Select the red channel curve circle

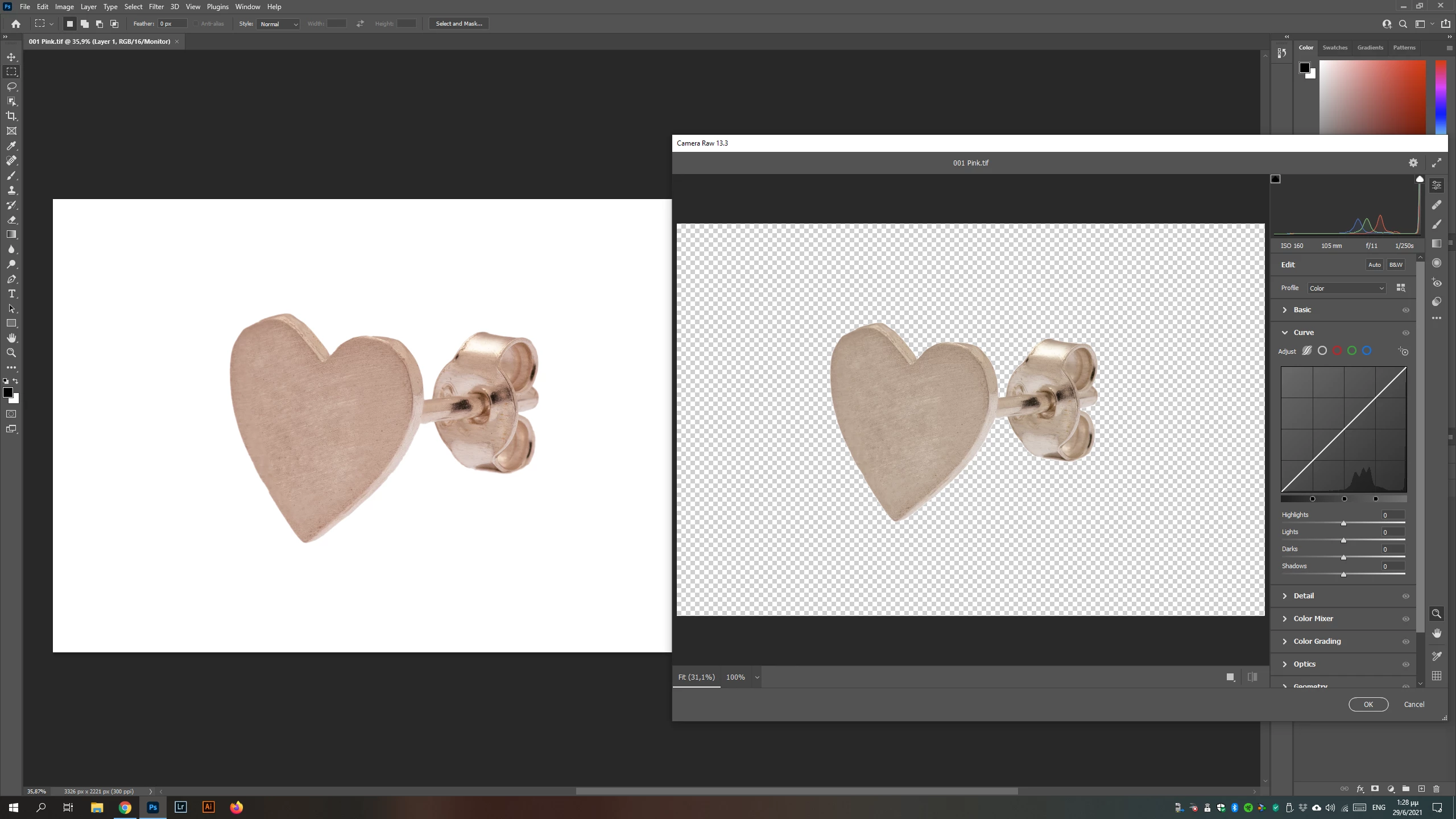coord(1337,351)
